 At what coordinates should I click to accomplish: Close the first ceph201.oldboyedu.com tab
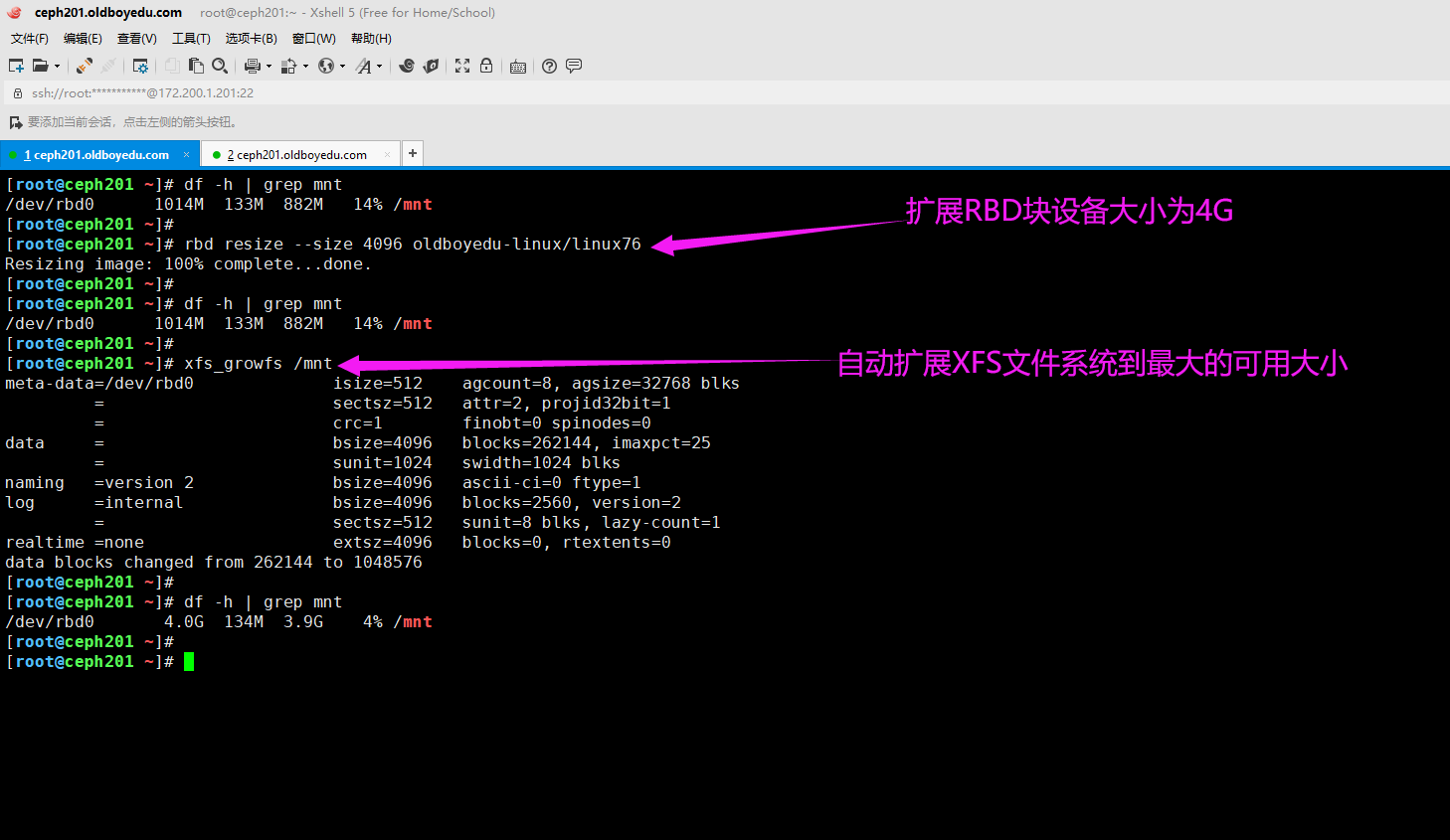point(186,154)
